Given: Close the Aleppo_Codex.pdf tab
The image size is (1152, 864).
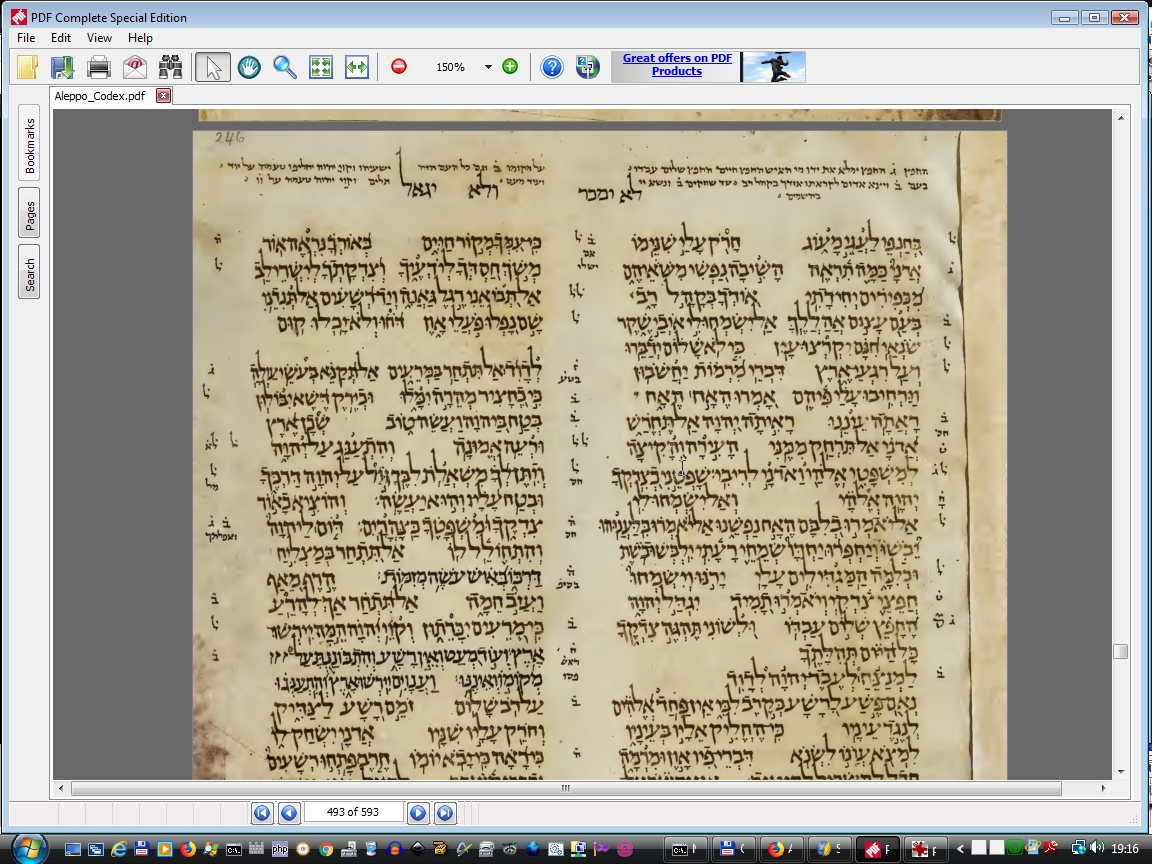Looking at the screenshot, I should click(x=163, y=96).
